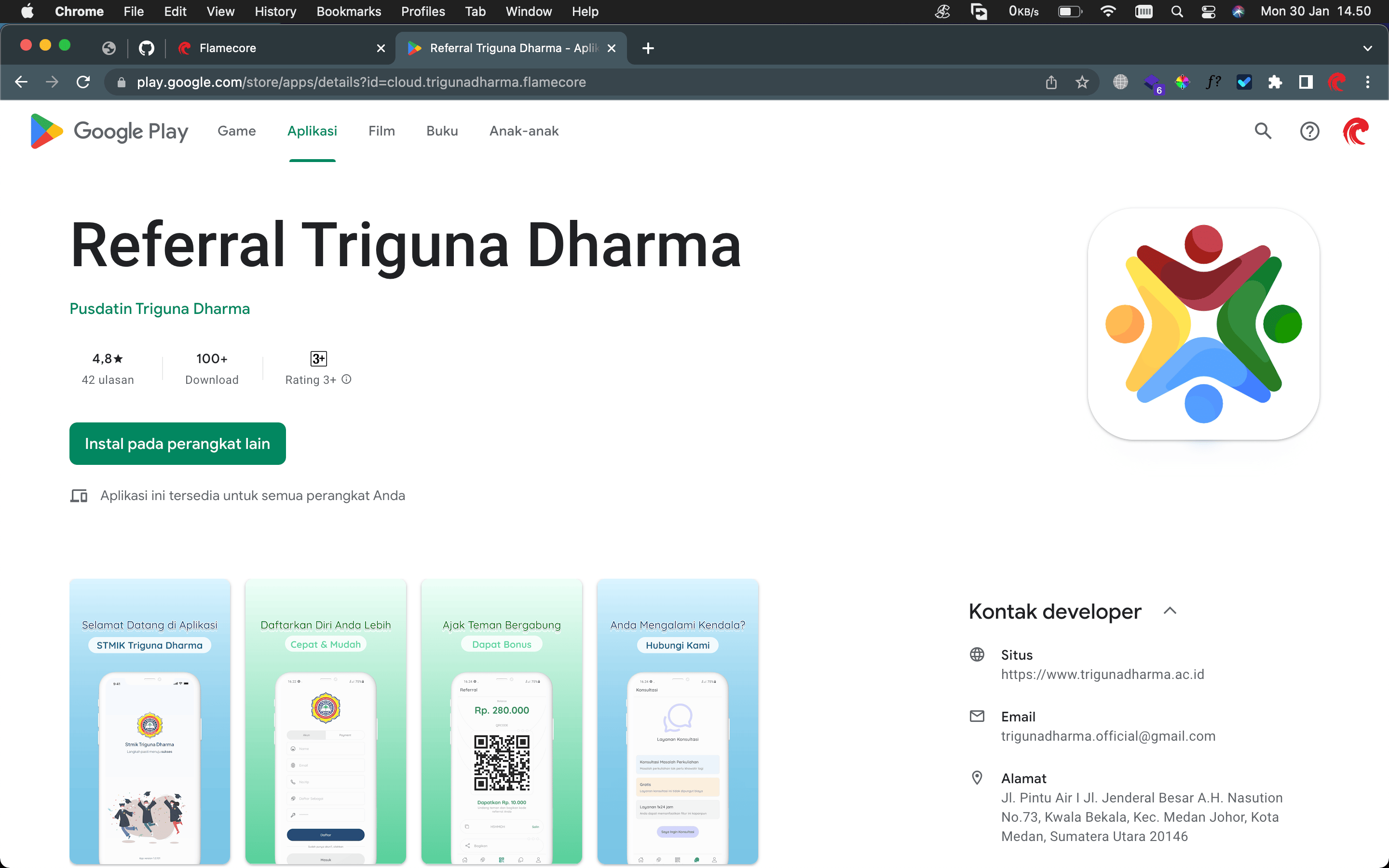Click the Google Play search icon
The height and width of the screenshot is (868, 1389).
(1263, 132)
